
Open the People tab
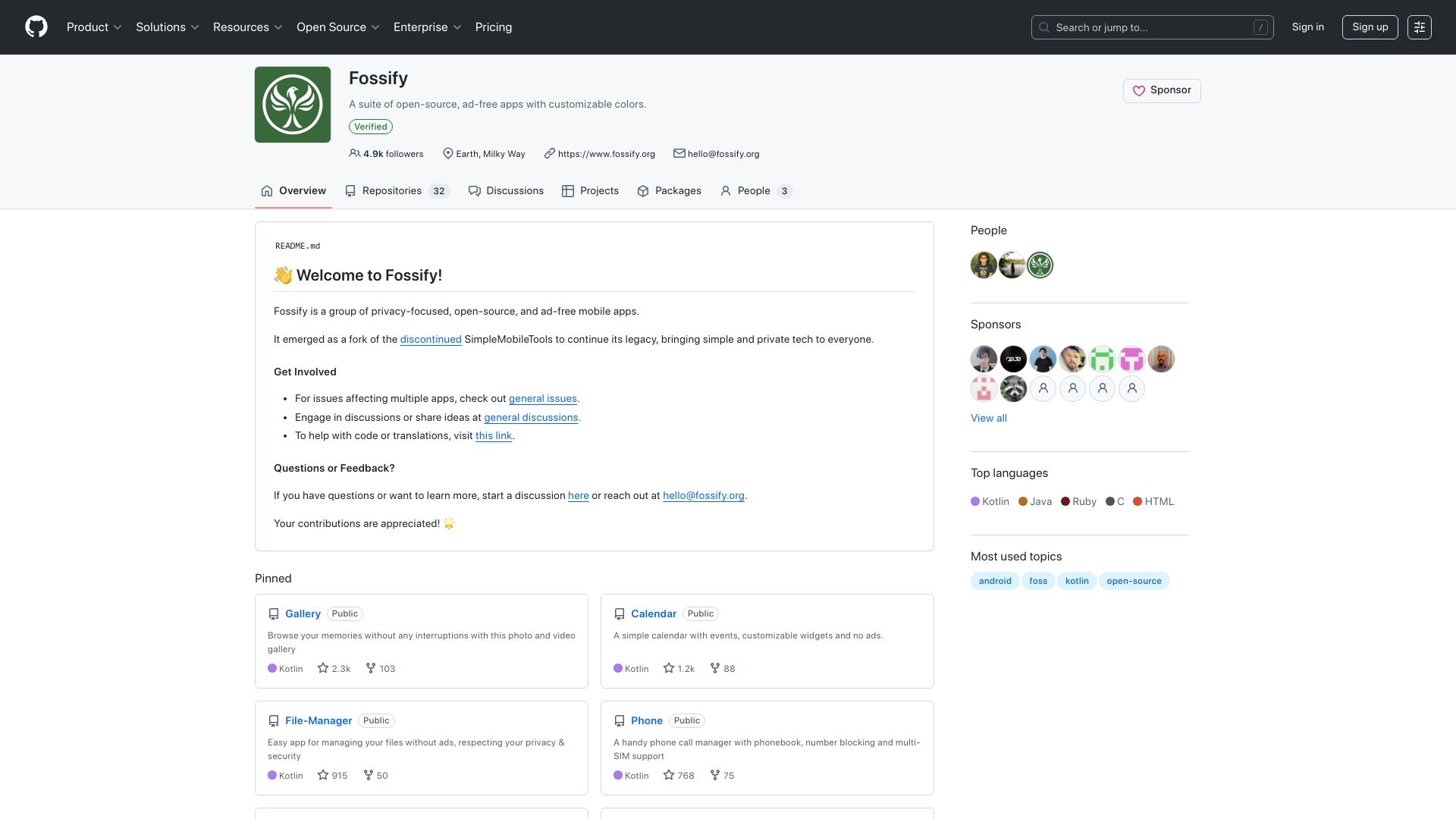click(x=756, y=191)
